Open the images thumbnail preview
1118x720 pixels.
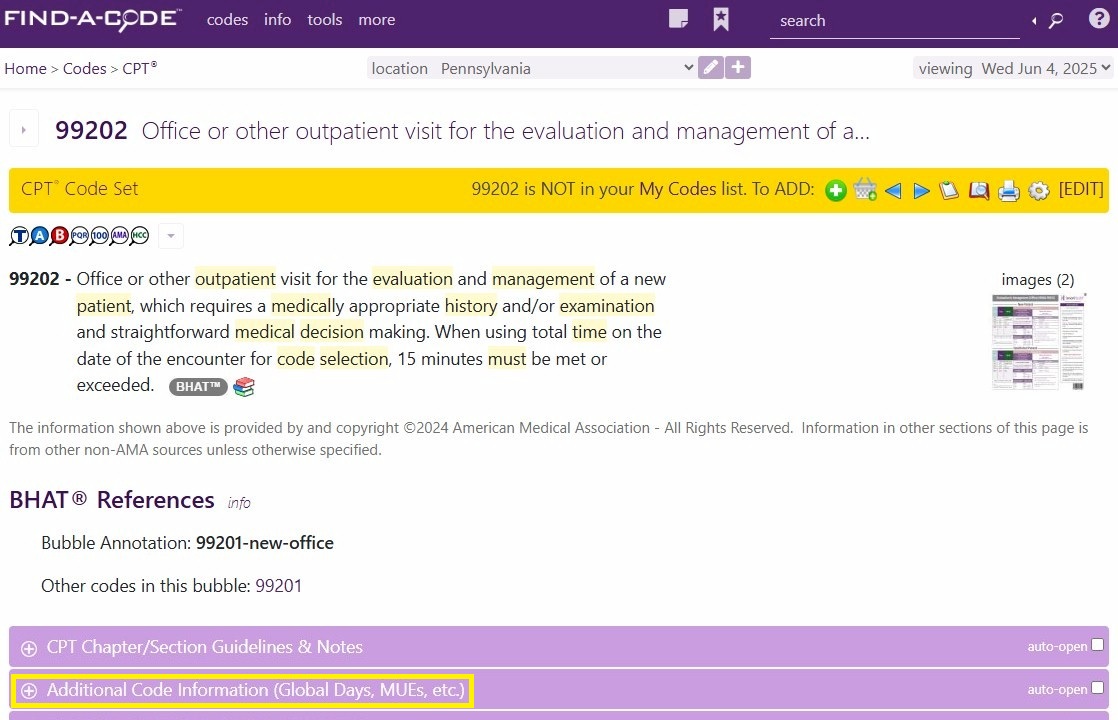(1039, 341)
